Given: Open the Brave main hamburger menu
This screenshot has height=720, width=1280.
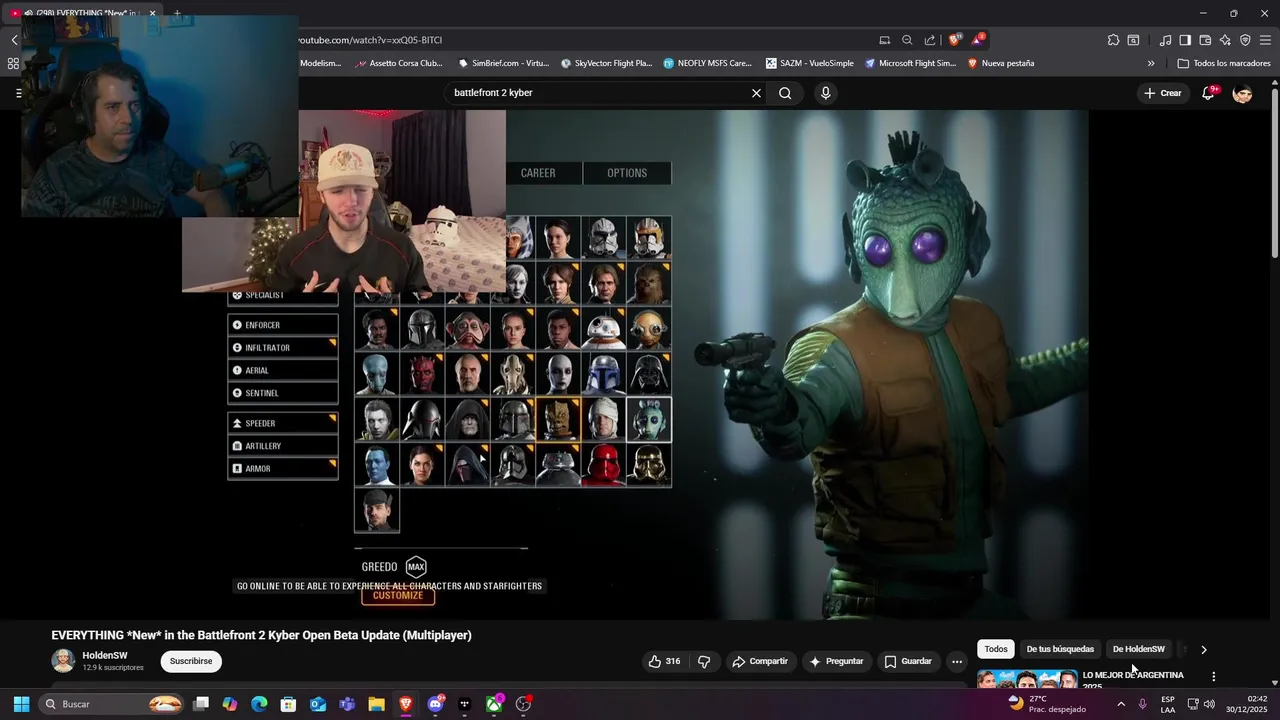Looking at the screenshot, I should [1266, 40].
